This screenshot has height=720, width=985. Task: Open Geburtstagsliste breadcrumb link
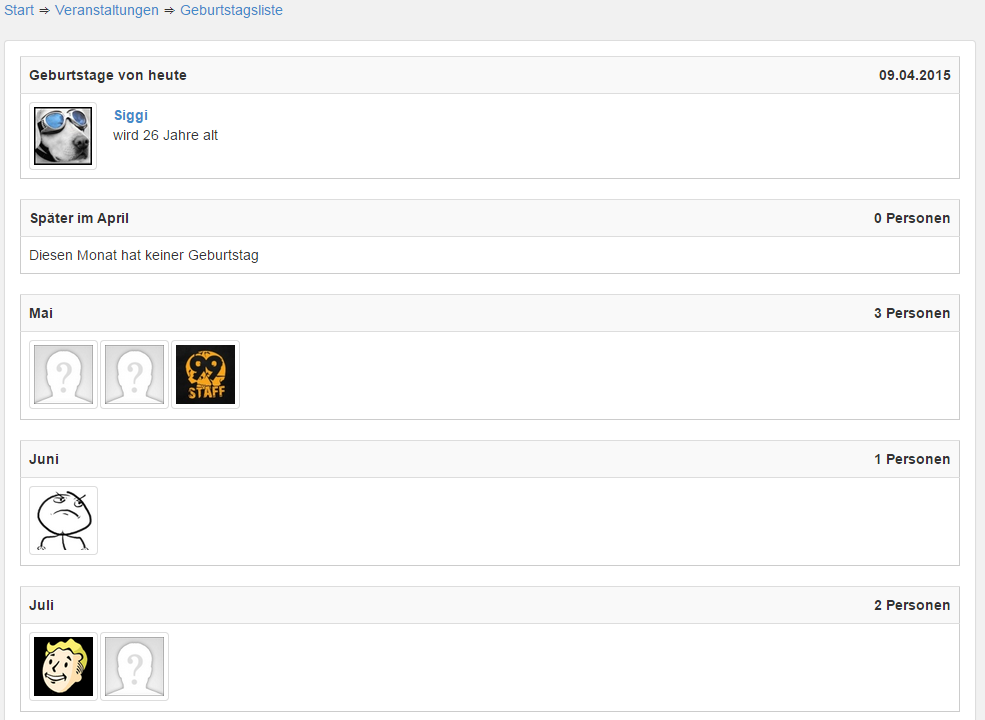231,10
